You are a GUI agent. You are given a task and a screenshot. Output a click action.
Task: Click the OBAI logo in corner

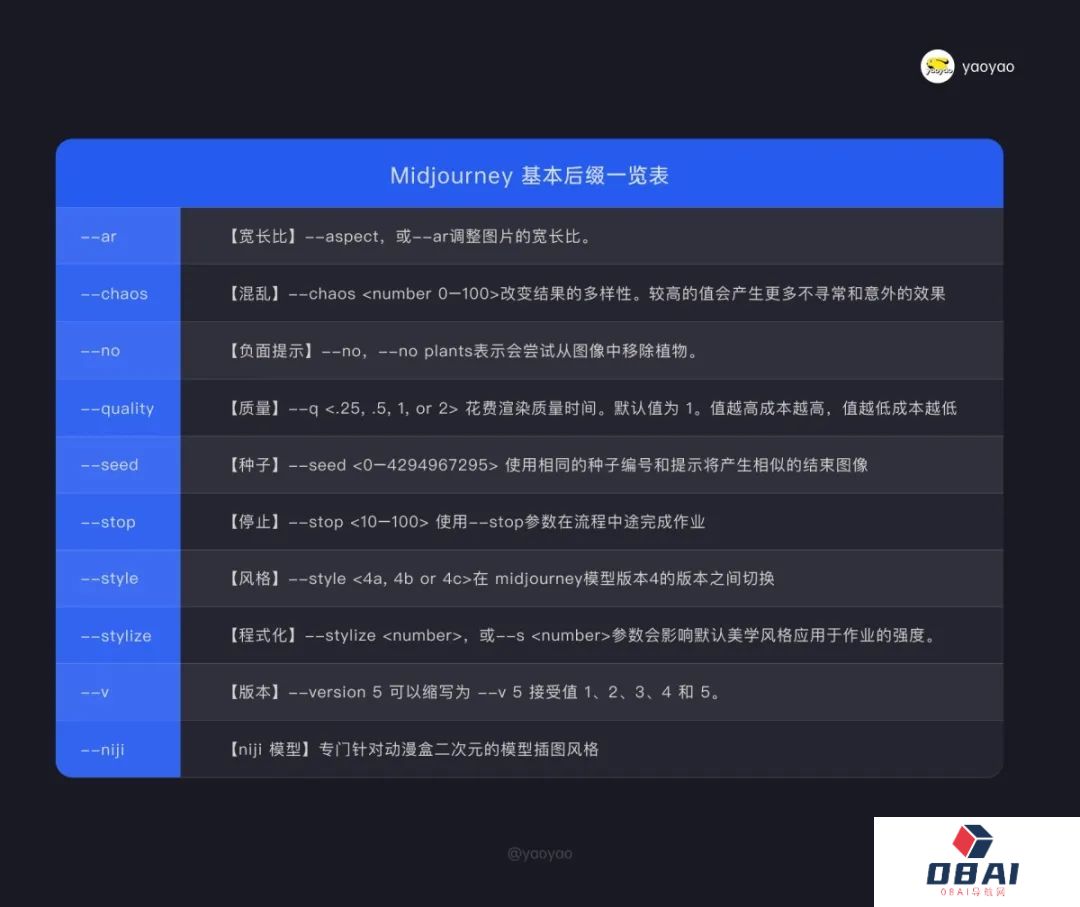[x=973, y=861]
